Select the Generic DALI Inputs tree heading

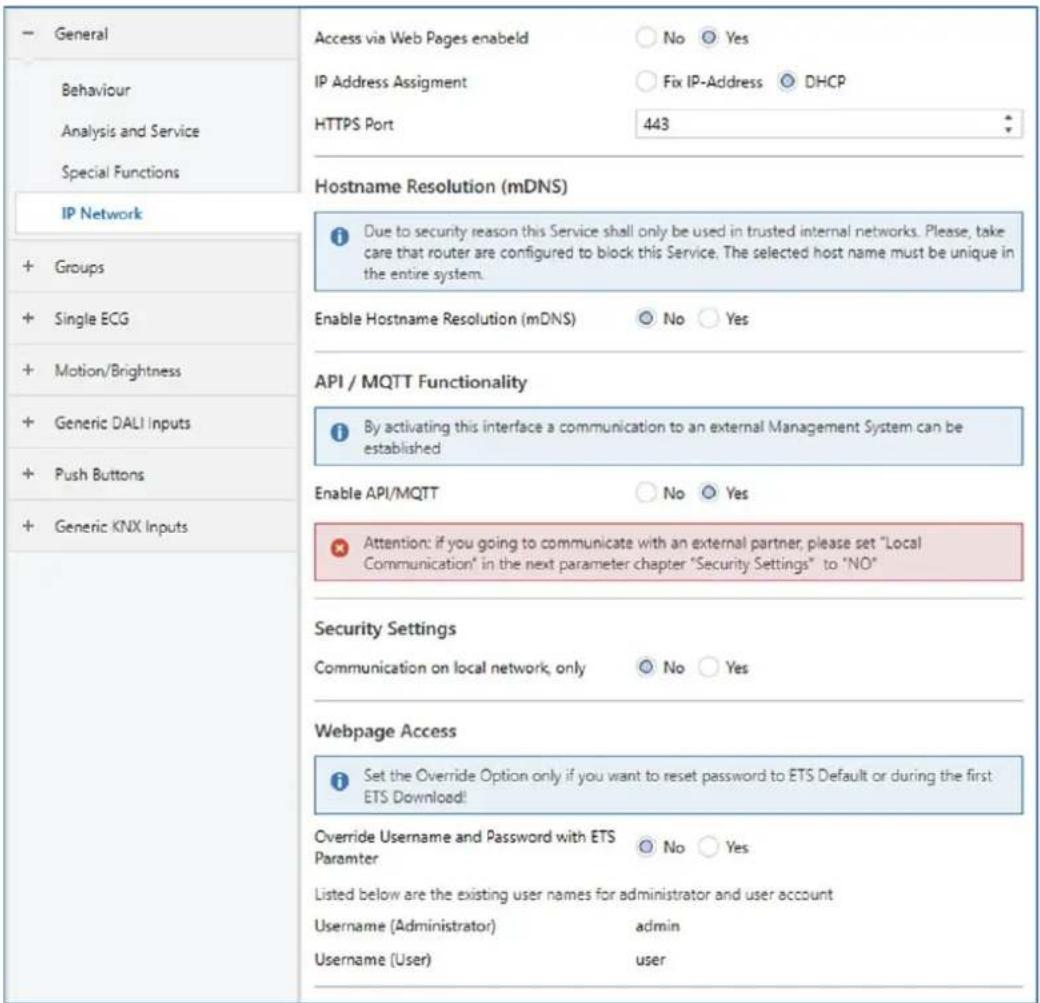click(122, 423)
